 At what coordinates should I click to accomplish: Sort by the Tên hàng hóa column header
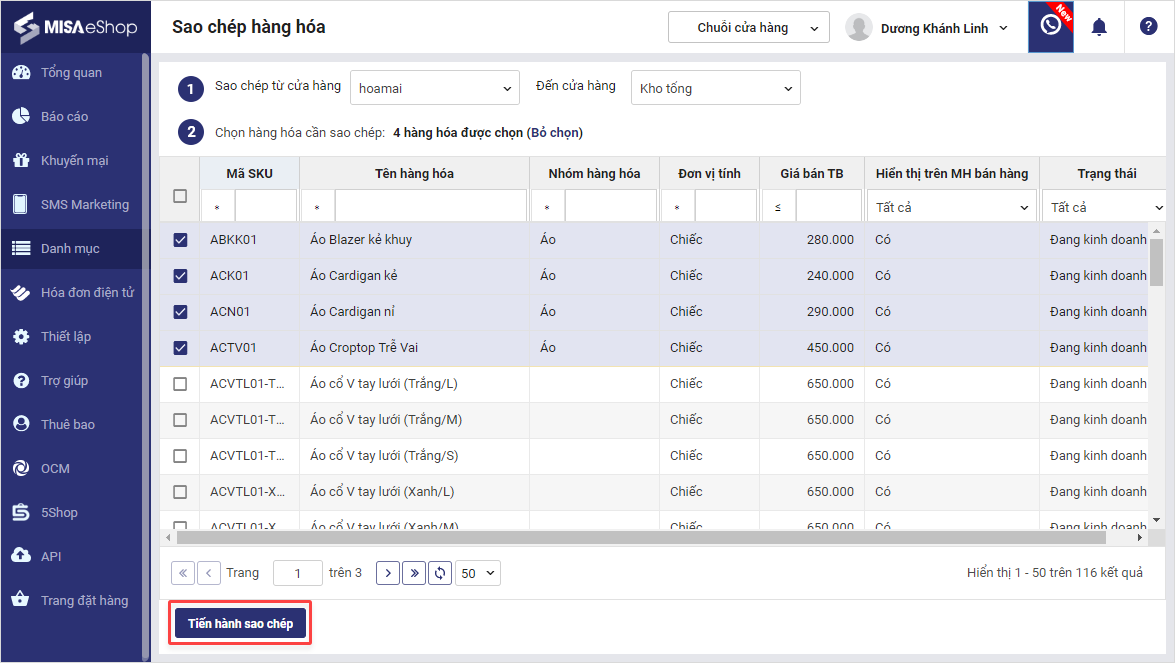(414, 174)
